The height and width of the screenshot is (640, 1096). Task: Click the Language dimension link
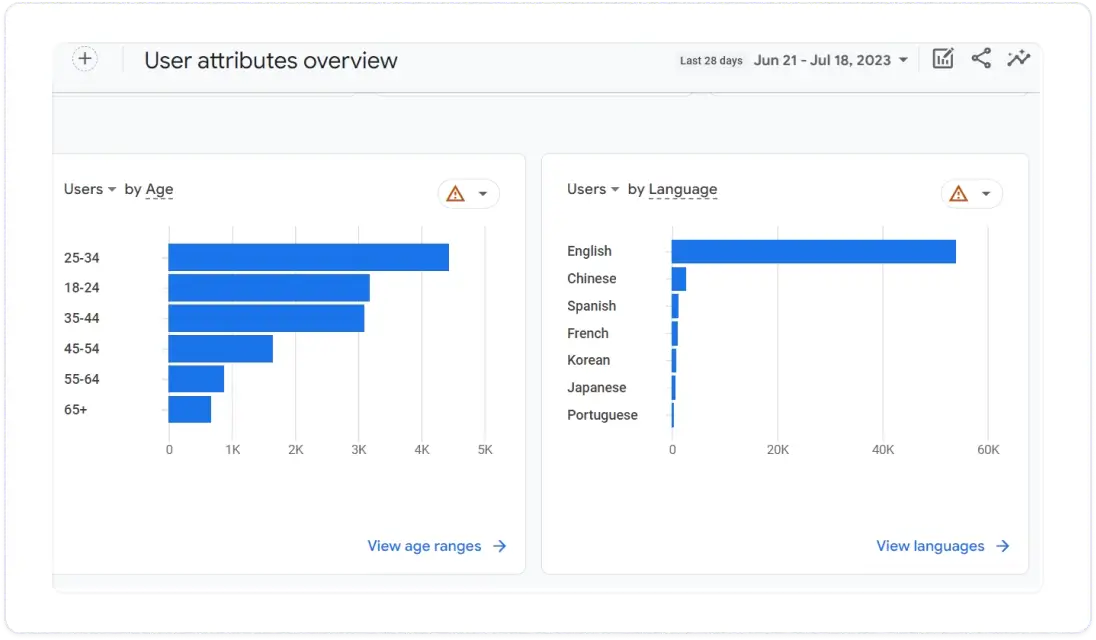[683, 189]
